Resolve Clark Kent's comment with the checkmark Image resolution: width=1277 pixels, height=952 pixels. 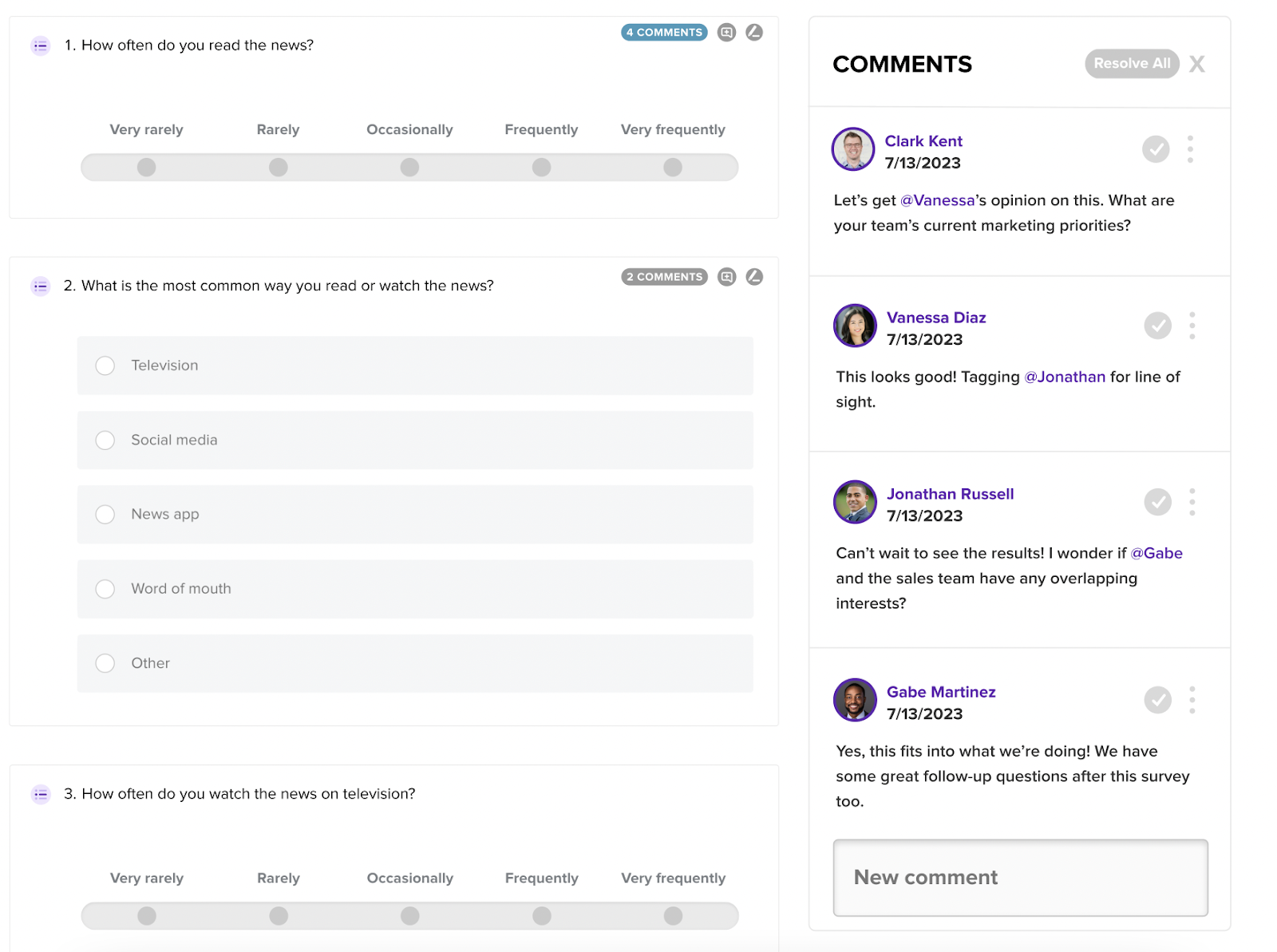[x=1156, y=149]
